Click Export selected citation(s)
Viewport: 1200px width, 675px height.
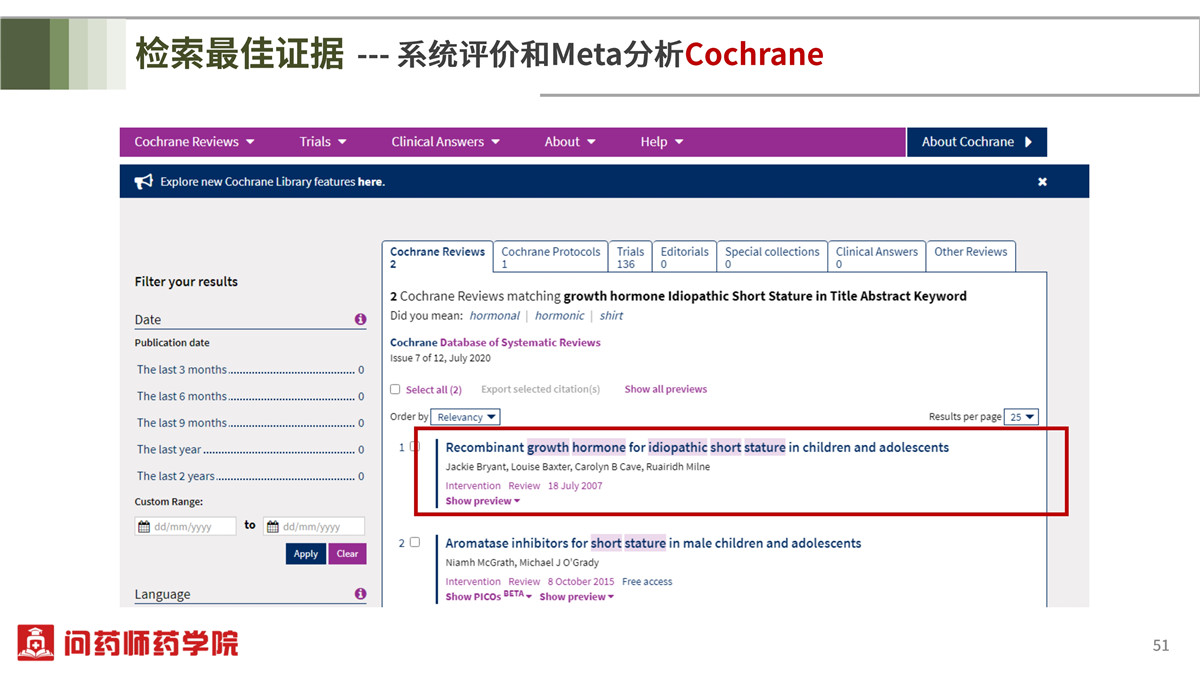[540, 389]
